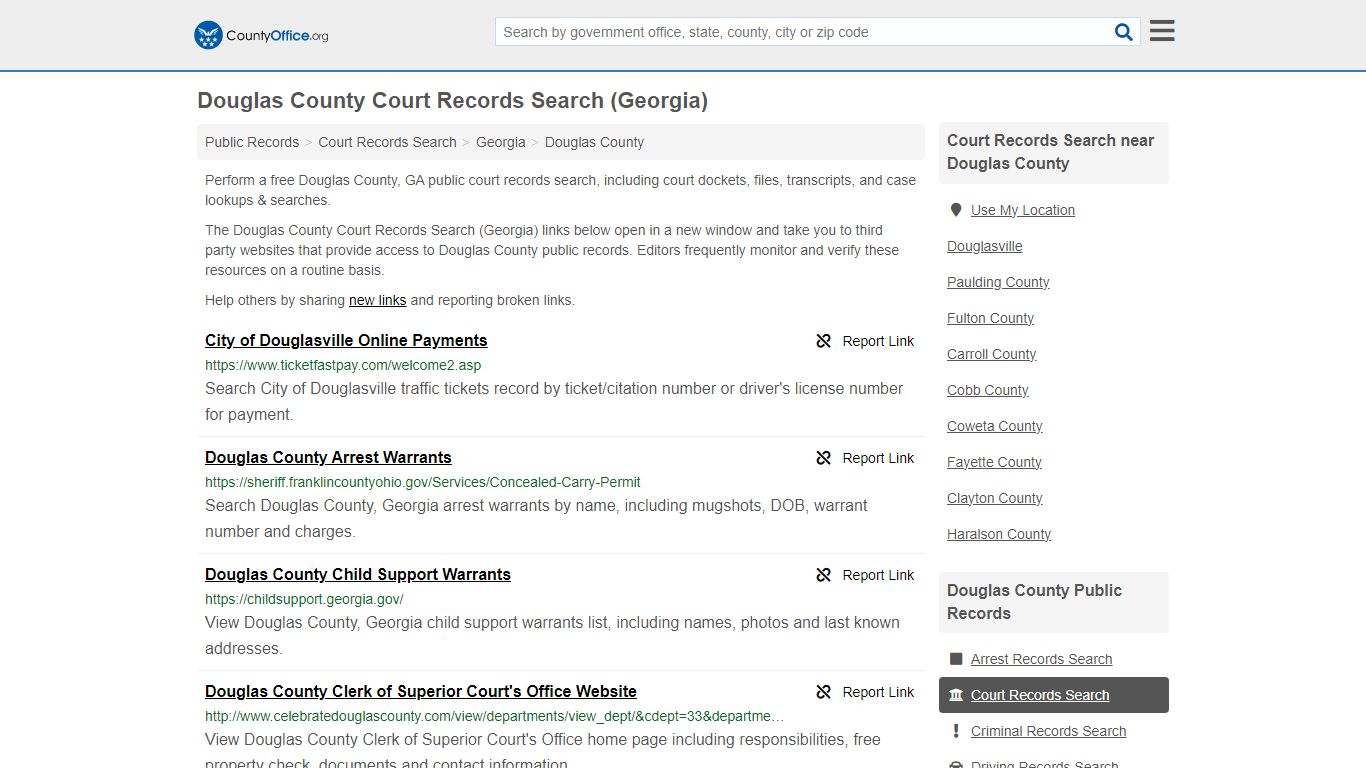Click broken-link icon for Douglas County Arrest Warrants
This screenshot has height=768, width=1366.
point(824,458)
